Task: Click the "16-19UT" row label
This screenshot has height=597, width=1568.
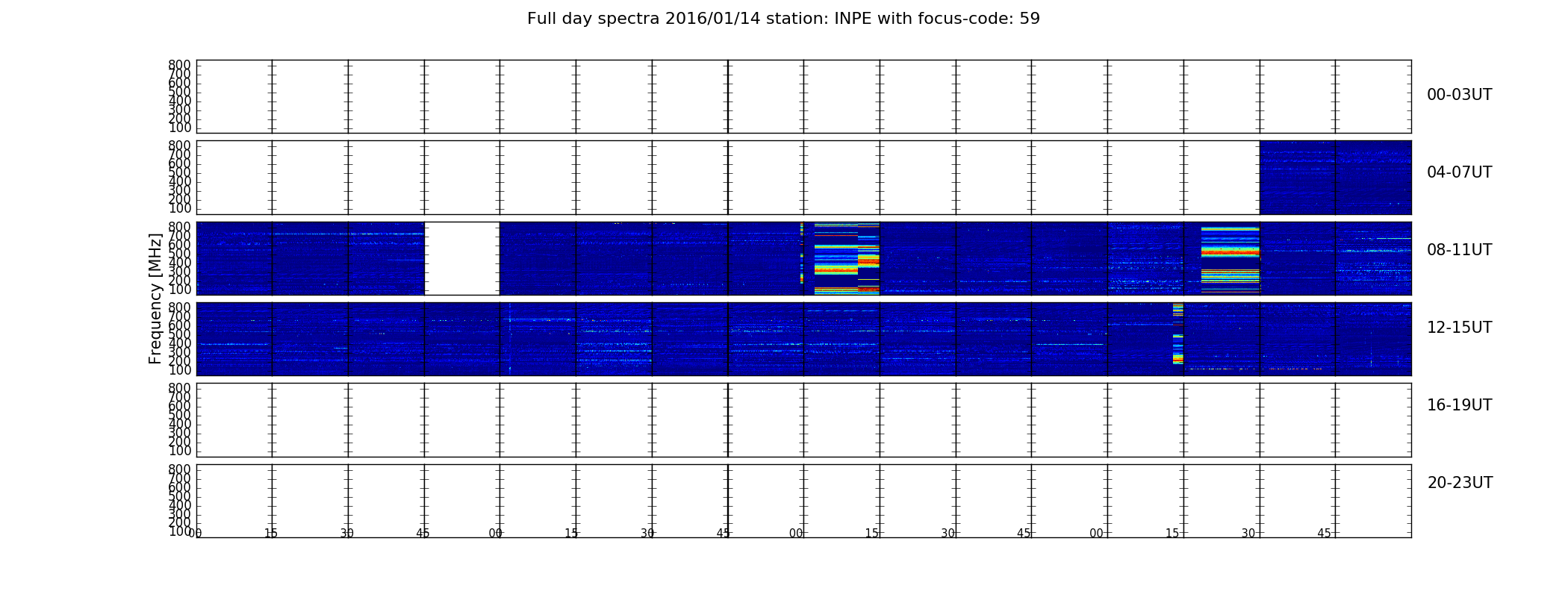Action: pos(1459,405)
